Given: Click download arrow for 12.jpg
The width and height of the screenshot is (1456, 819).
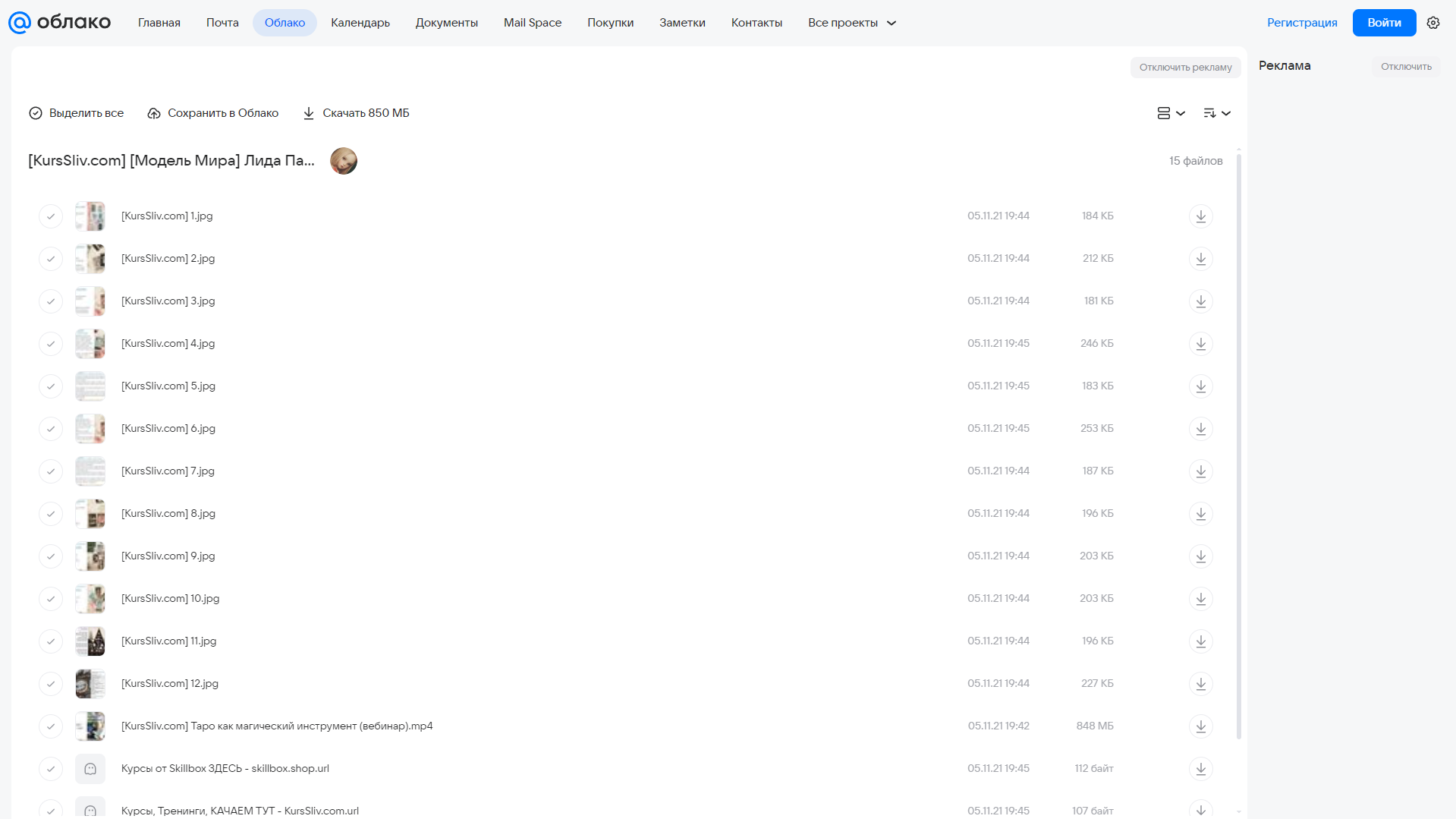Looking at the screenshot, I should tap(1200, 684).
